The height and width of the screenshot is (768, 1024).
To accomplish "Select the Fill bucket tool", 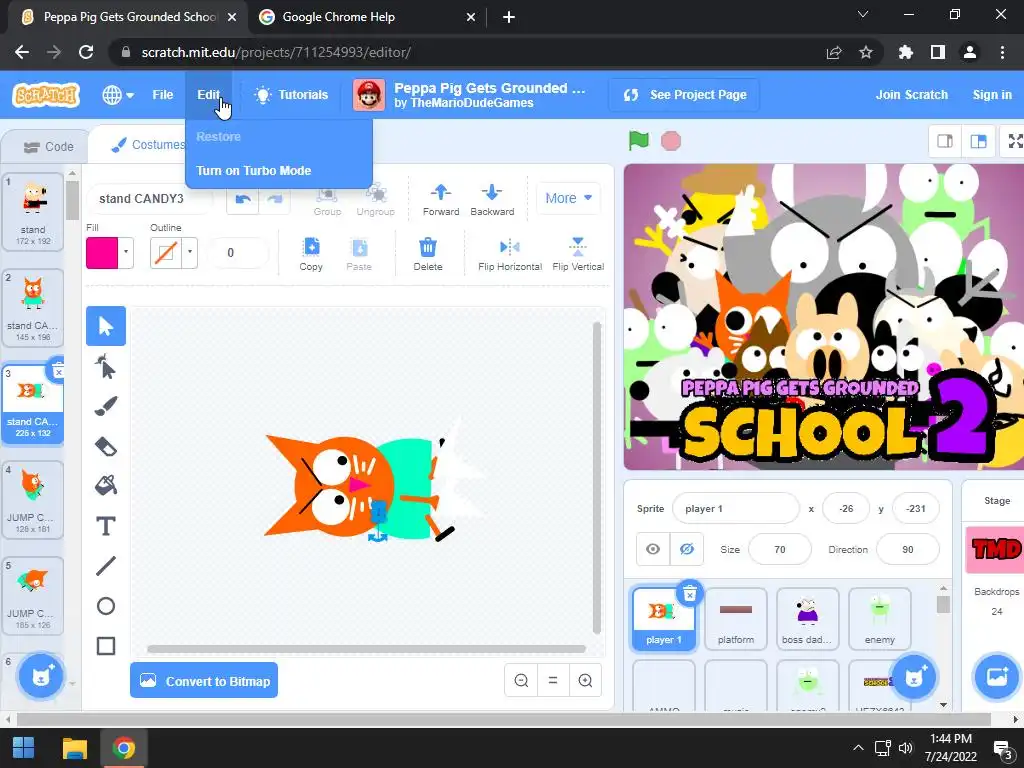I will pos(106,485).
